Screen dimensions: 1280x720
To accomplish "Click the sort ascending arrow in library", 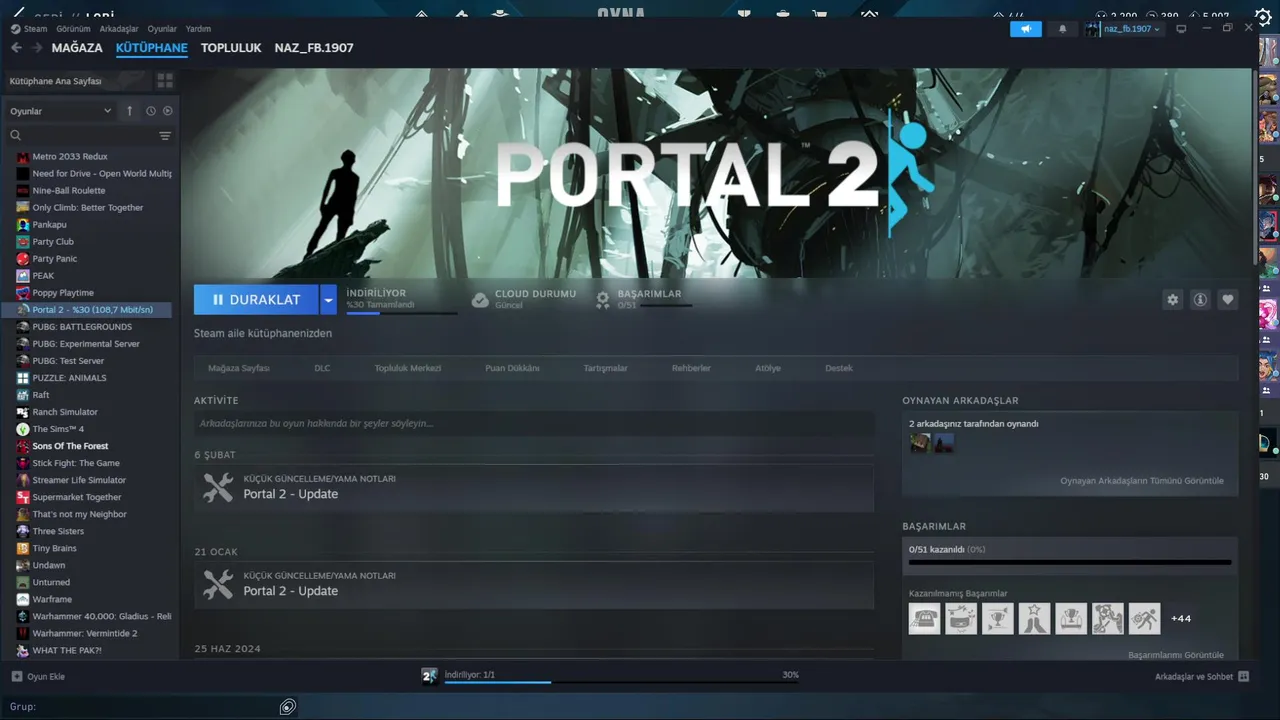I will pyautogui.click(x=129, y=111).
